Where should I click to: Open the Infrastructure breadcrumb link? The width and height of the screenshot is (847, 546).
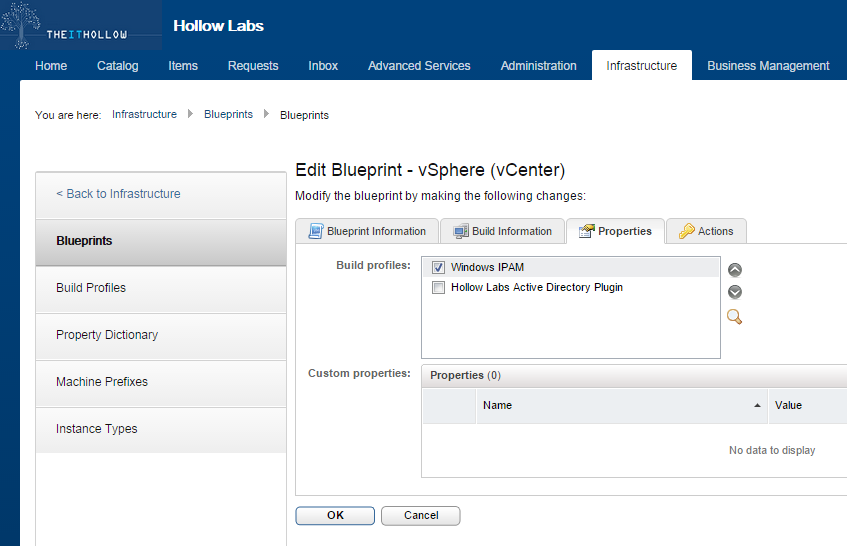click(x=144, y=115)
